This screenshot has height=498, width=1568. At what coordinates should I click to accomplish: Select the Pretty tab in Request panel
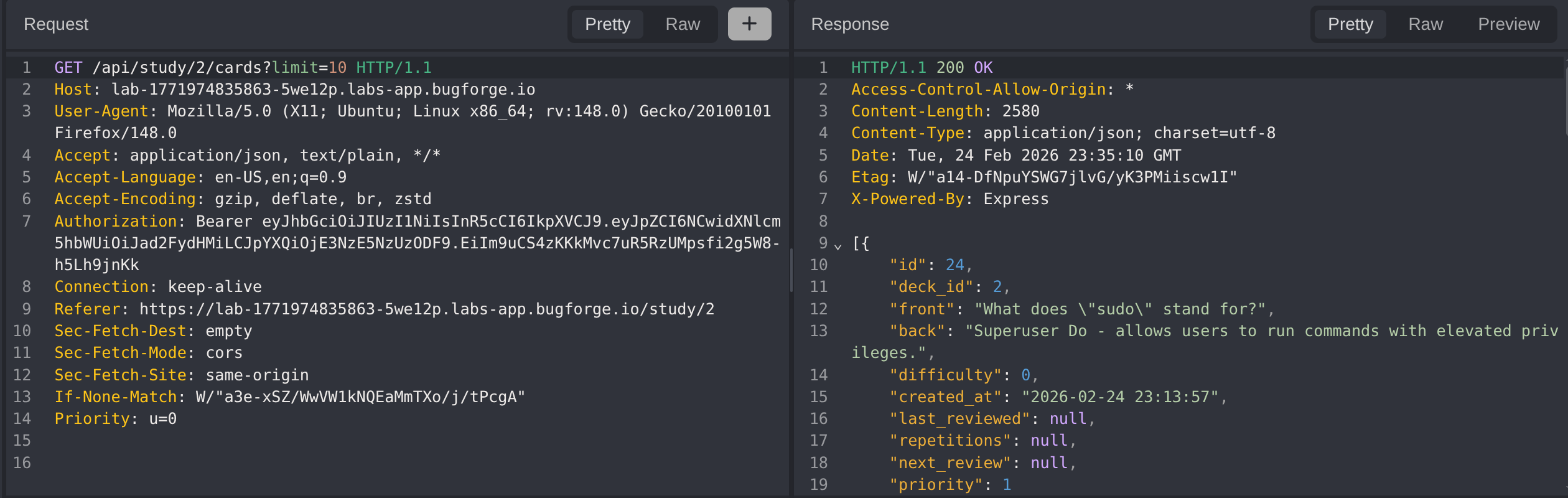(x=607, y=24)
